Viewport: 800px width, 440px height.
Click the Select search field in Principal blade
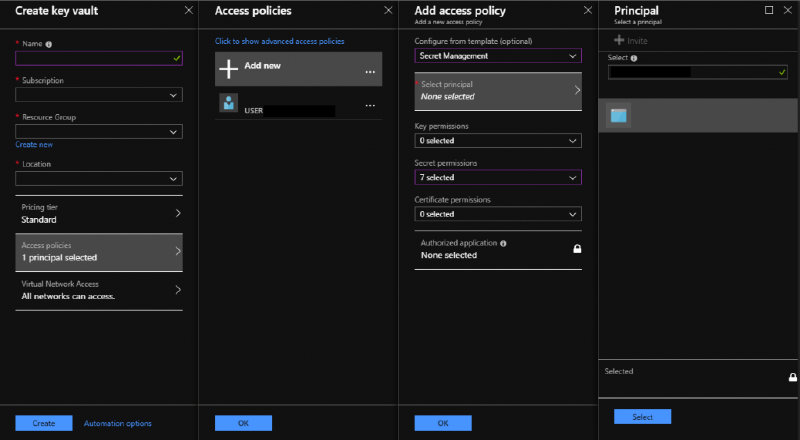coord(697,72)
